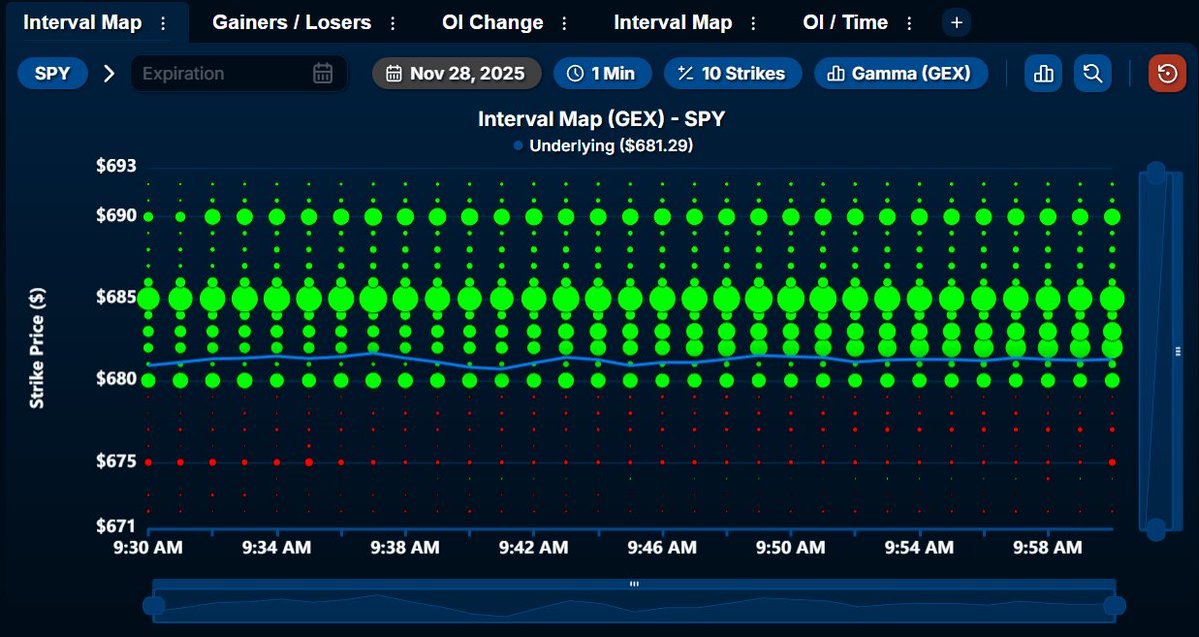Open the OI Change tab options menu
Viewport: 1199px width, 637px height.
pos(565,21)
